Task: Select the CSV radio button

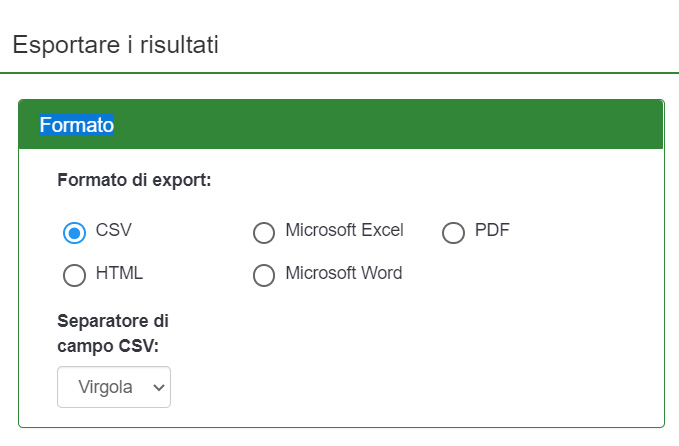Action: click(74, 233)
